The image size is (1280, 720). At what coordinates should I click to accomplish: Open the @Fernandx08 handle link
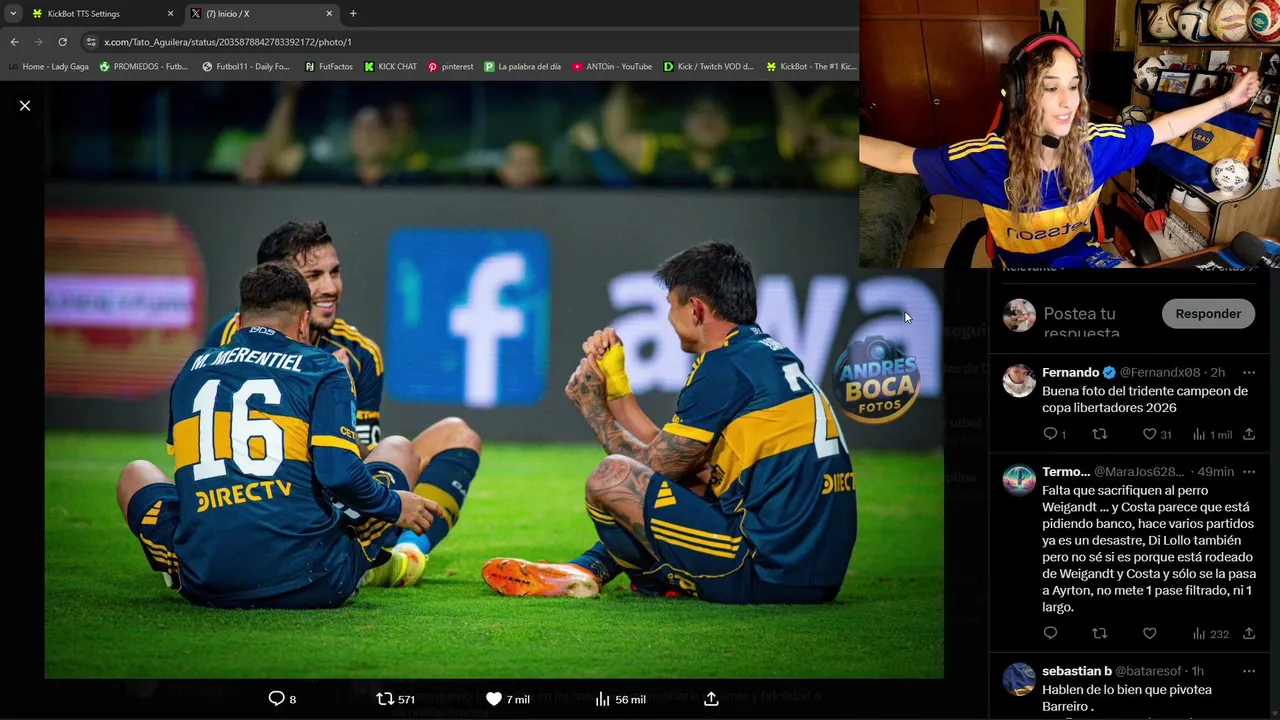click(x=1159, y=372)
